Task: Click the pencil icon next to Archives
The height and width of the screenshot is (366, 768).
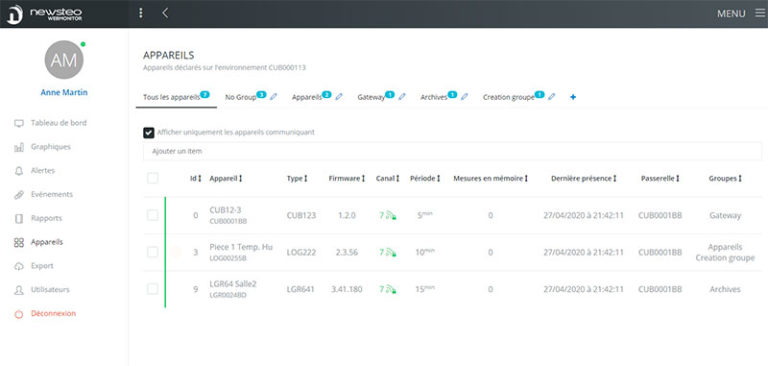Action: tap(465, 97)
